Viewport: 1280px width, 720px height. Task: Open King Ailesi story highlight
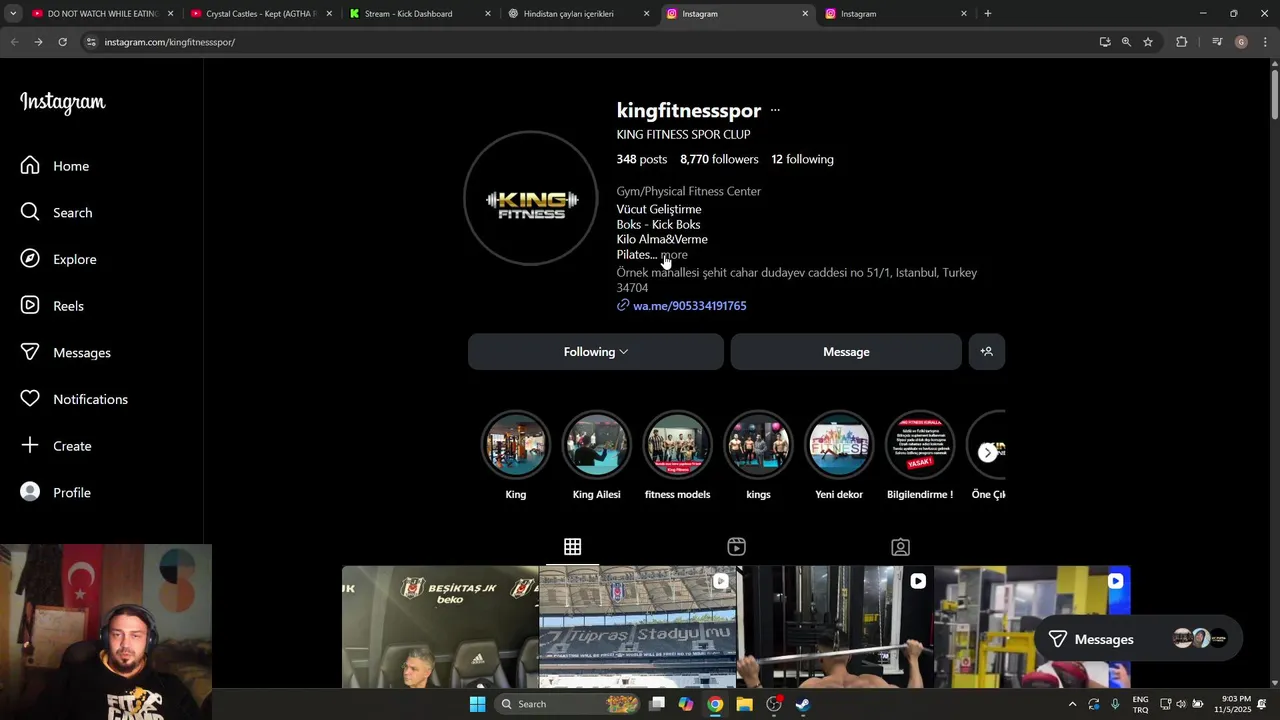597,445
